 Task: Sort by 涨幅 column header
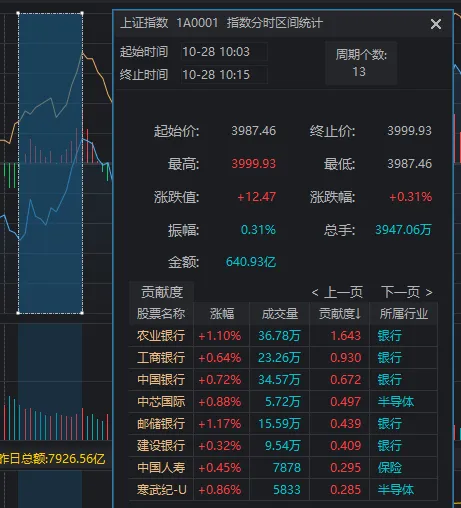[222, 314]
